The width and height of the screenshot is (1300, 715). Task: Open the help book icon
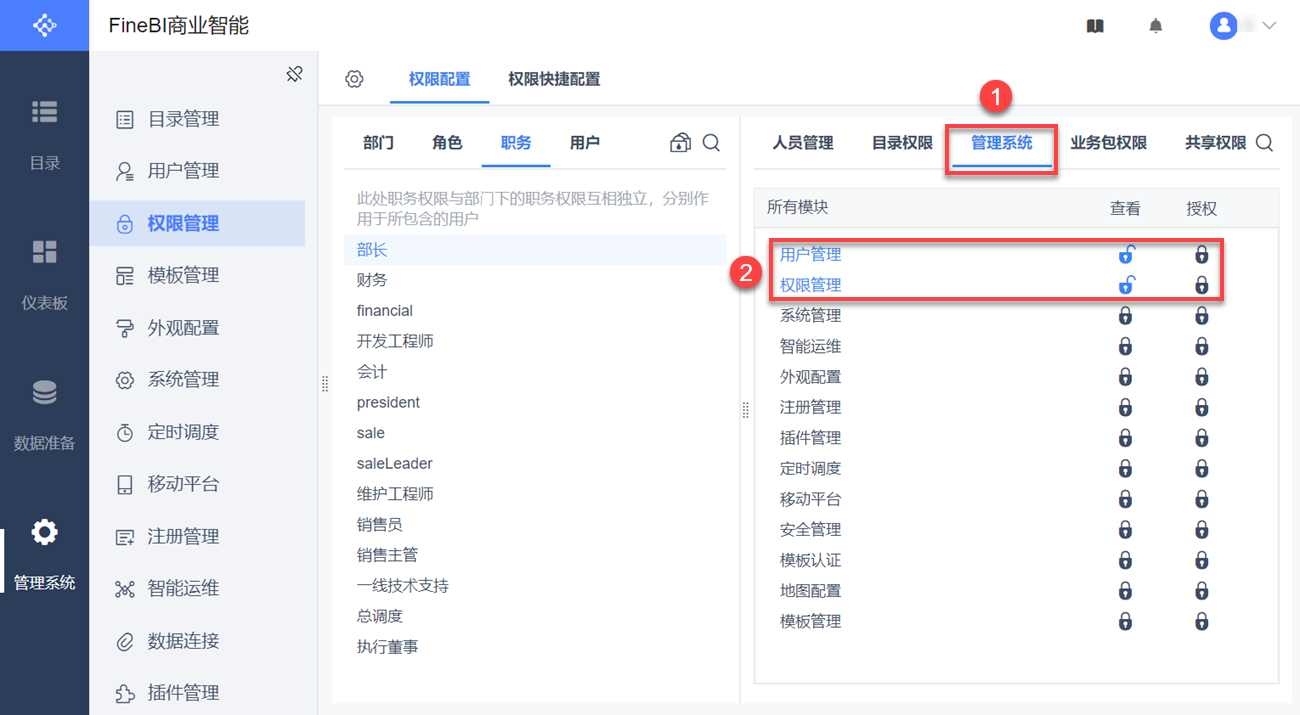click(x=1095, y=26)
